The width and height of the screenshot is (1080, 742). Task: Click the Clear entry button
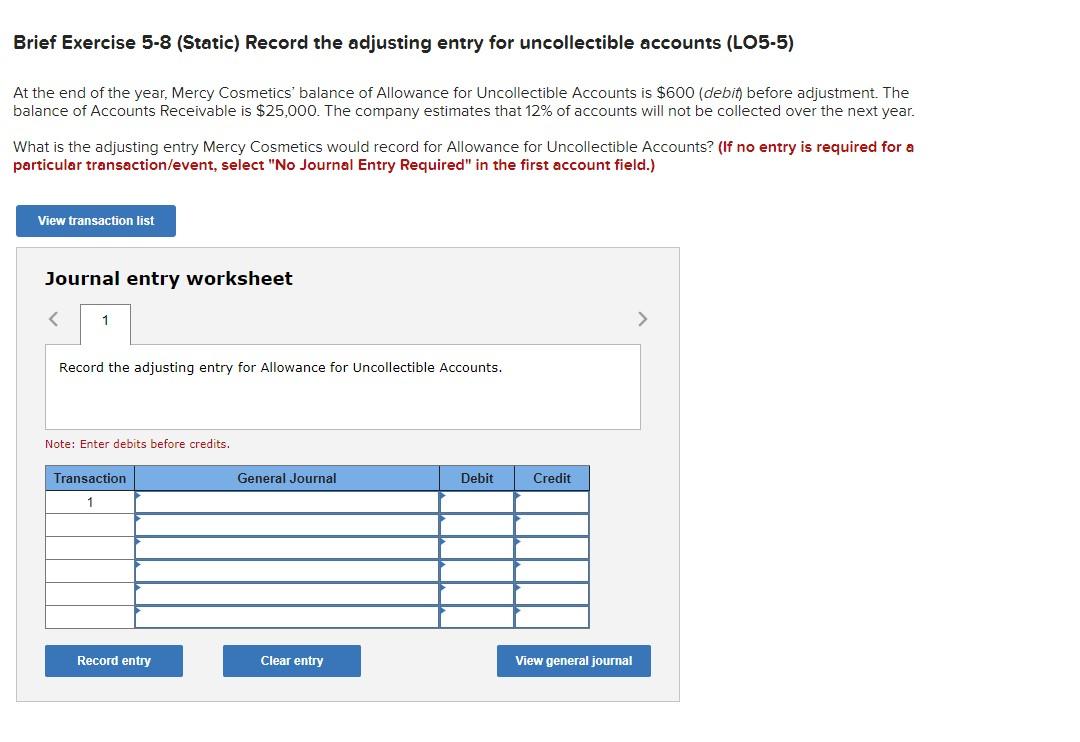point(291,660)
